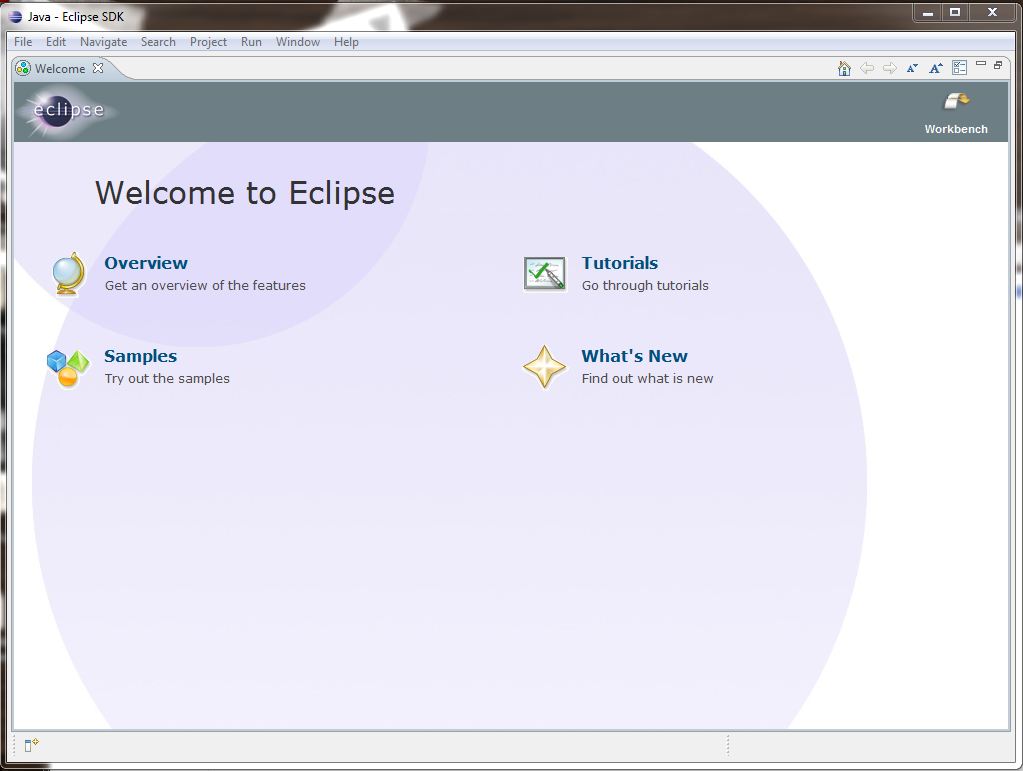Click the 'Java - Eclipse SDK' window title
Screen dimensions: 1023x771
76,17
